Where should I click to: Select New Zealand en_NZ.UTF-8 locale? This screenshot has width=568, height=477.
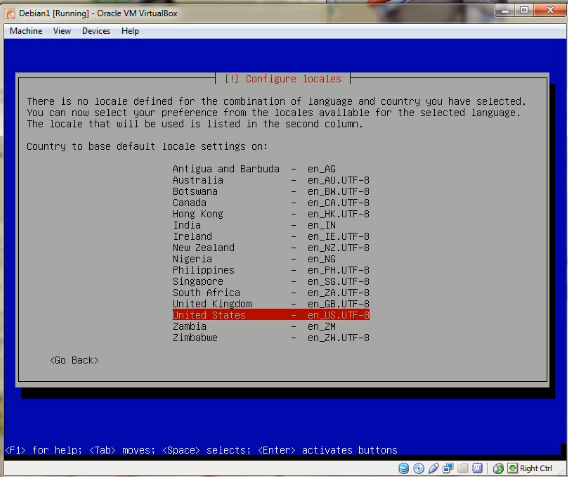[271, 247]
